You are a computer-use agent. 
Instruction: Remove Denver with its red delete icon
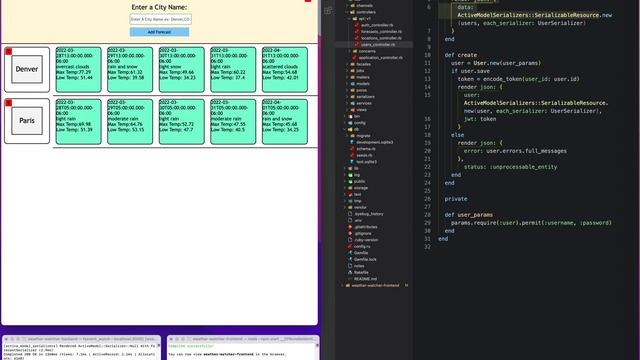click(x=9, y=51)
